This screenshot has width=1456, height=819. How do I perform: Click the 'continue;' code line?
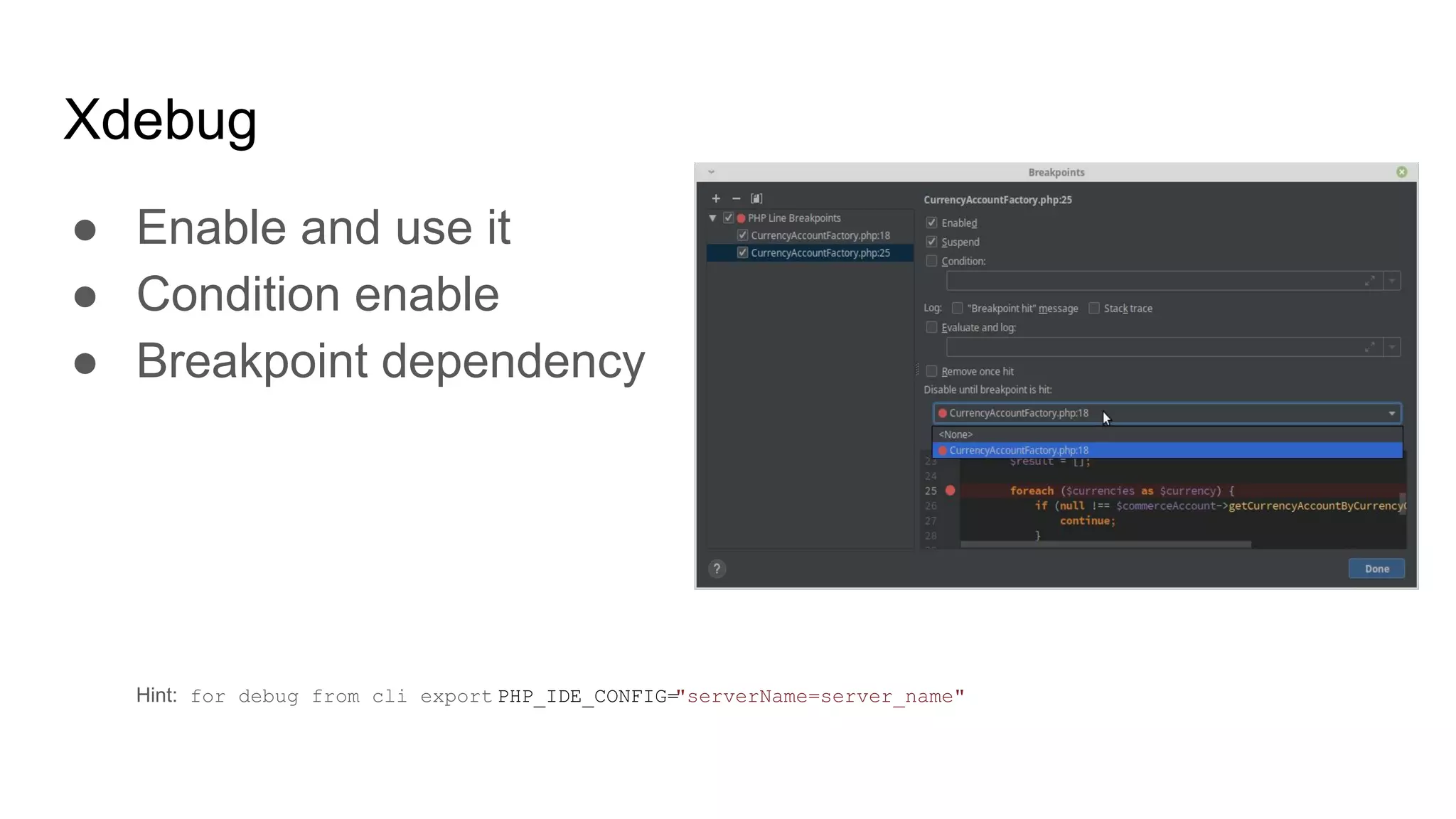click(1087, 520)
